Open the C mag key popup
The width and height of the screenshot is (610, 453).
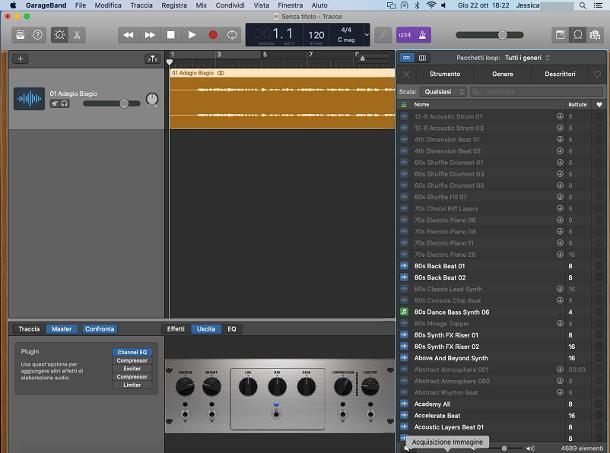tap(346, 40)
